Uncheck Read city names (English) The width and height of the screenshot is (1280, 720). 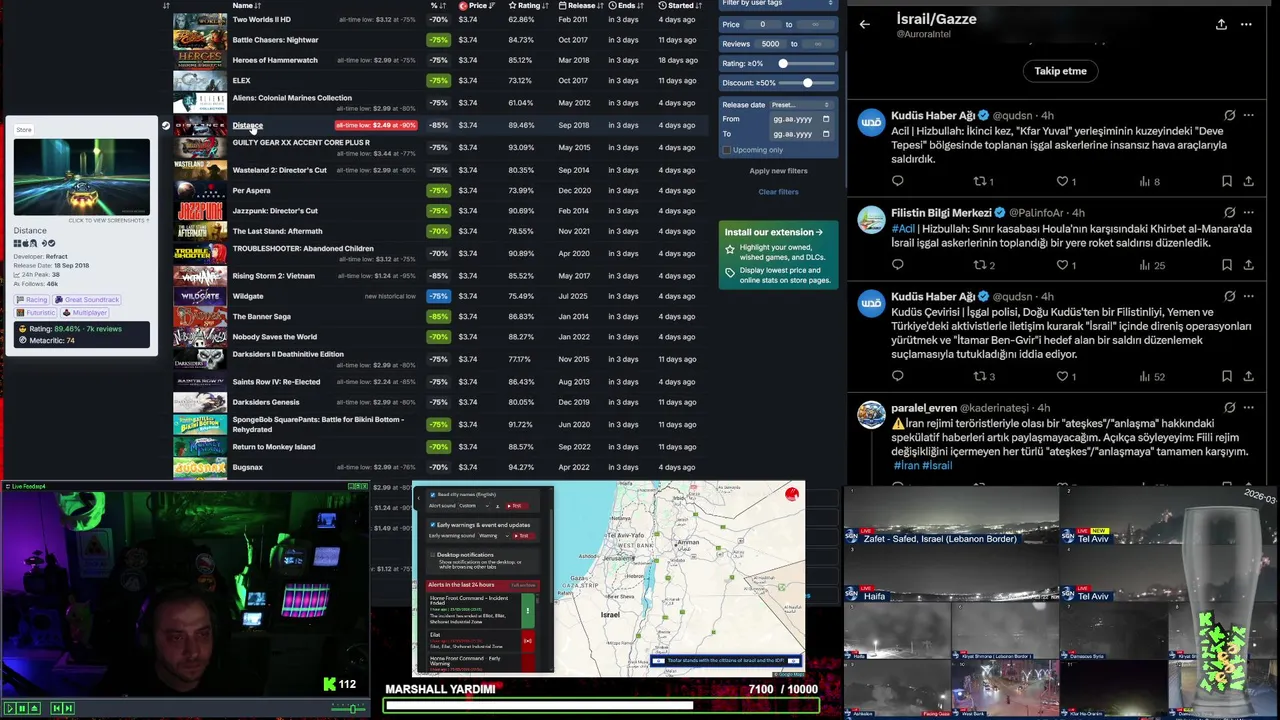coord(432,495)
